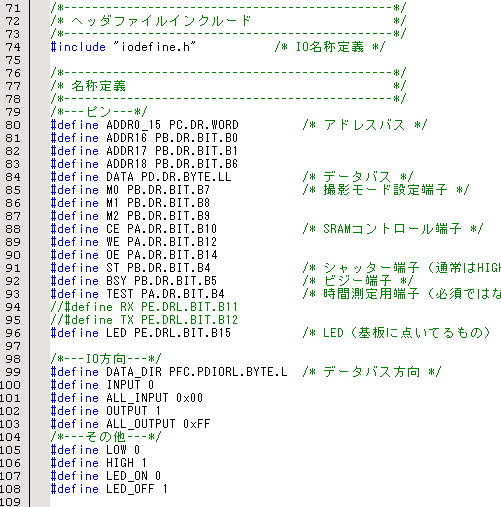This screenshot has height=507, width=501.
Task: Click the ビジー端子 comment
Action: coord(357,281)
